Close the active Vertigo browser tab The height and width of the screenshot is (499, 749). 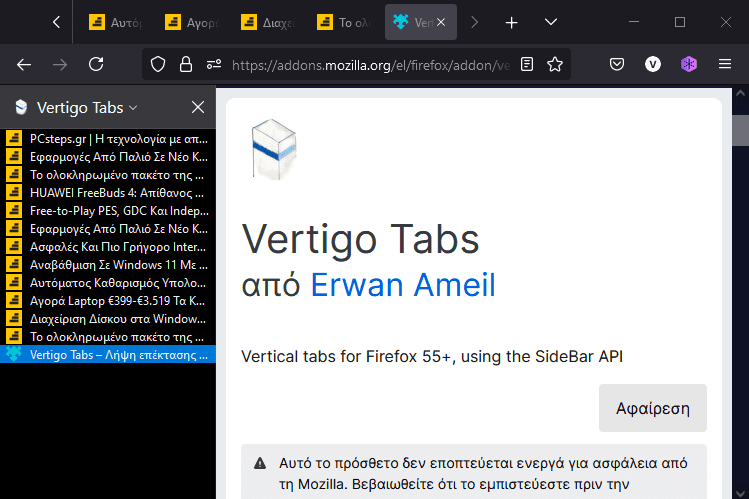(441, 22)
